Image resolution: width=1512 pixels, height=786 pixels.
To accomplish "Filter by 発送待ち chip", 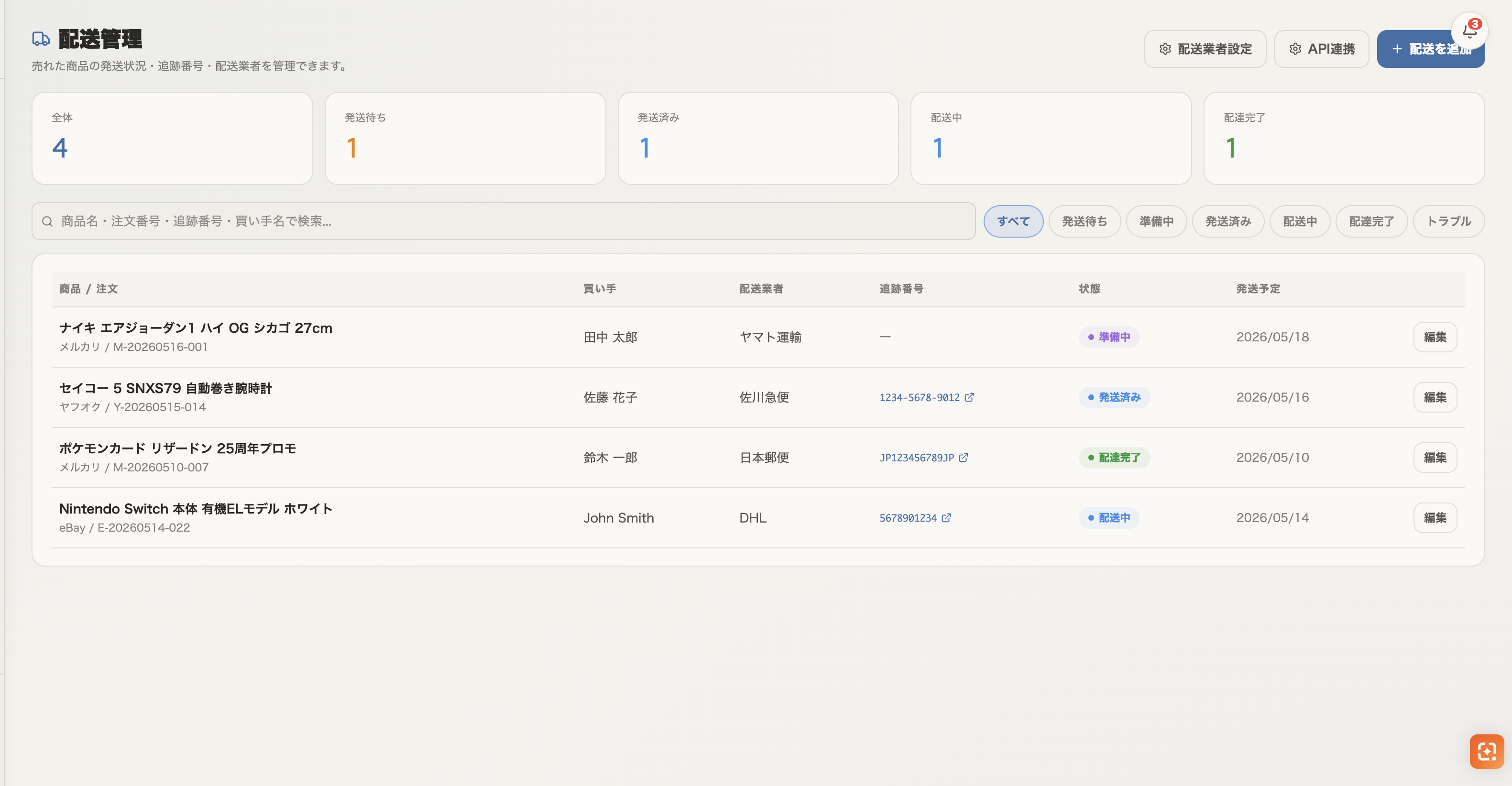I will (1085, 221).
